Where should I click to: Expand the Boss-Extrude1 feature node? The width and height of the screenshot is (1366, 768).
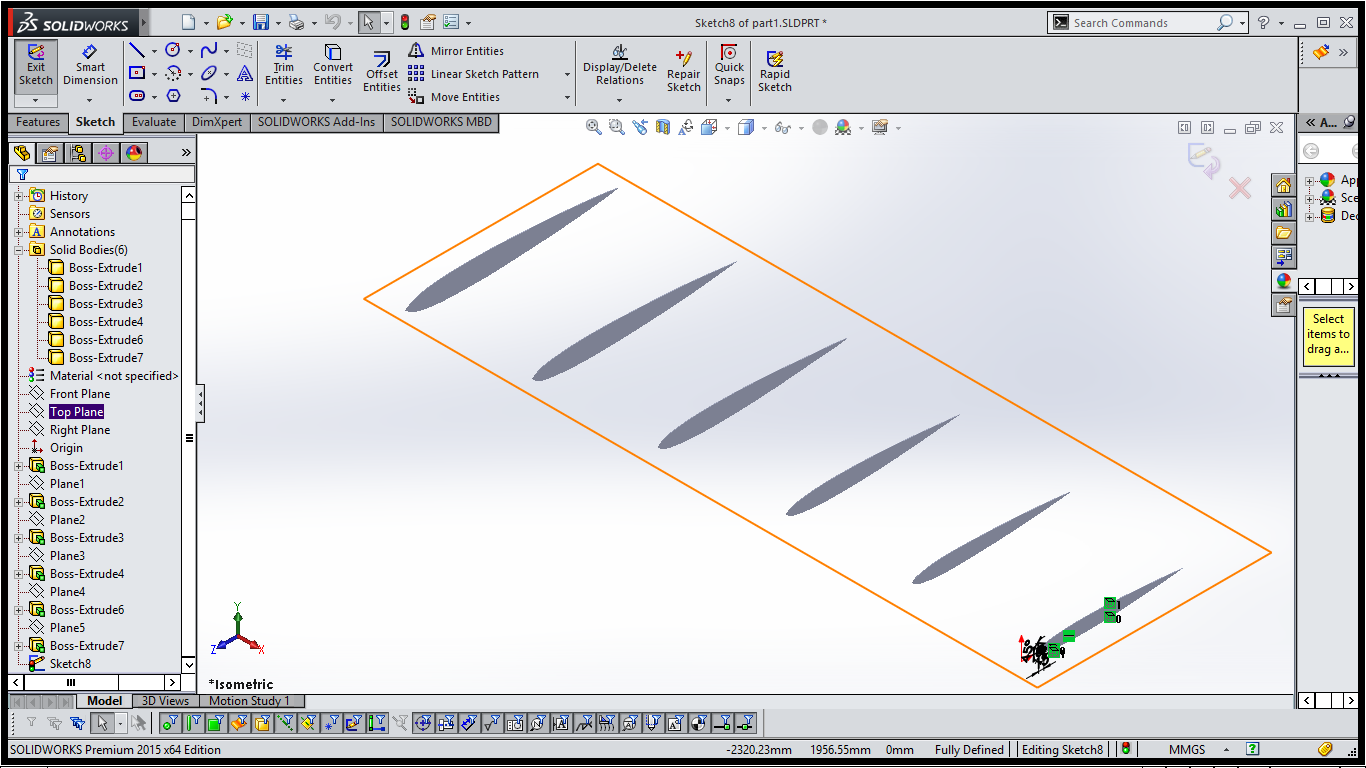coord(18,466)
